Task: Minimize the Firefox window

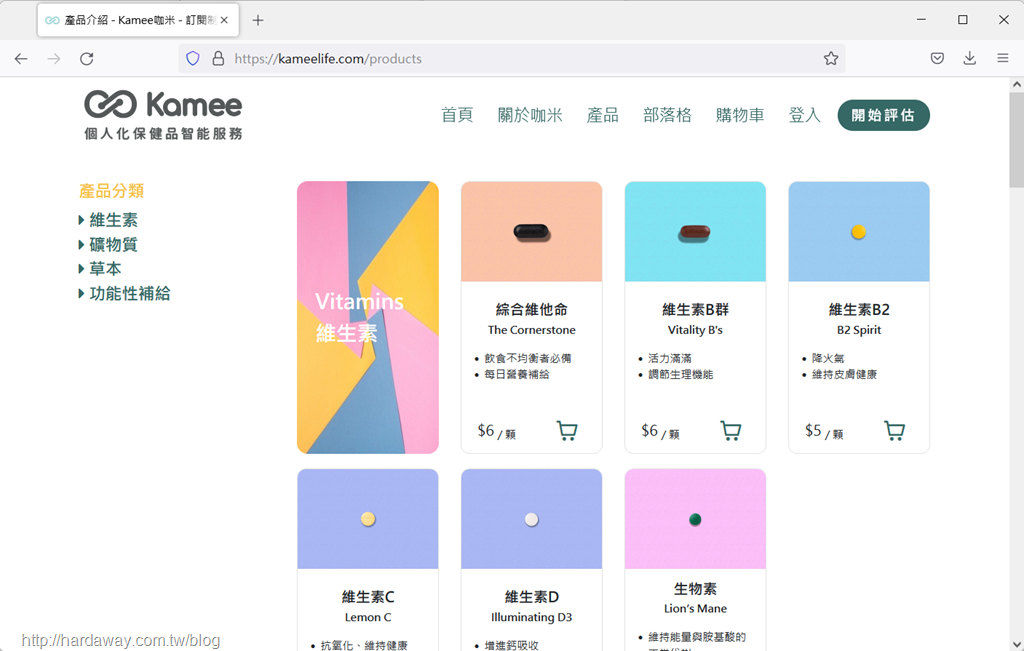Action: click(x=921, y=20)
